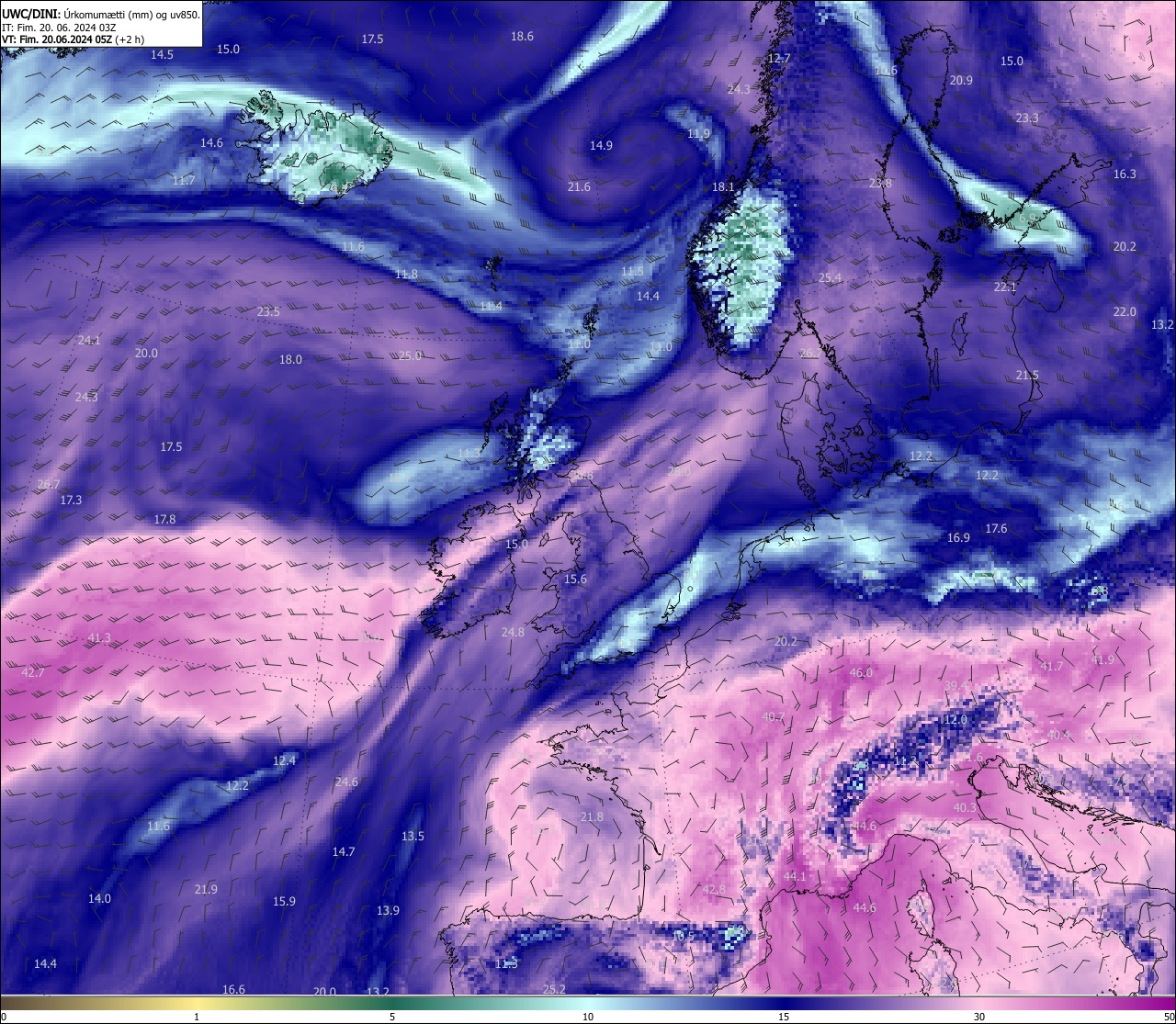Select the 12.7 value over northern Norway

click(779, 59)
